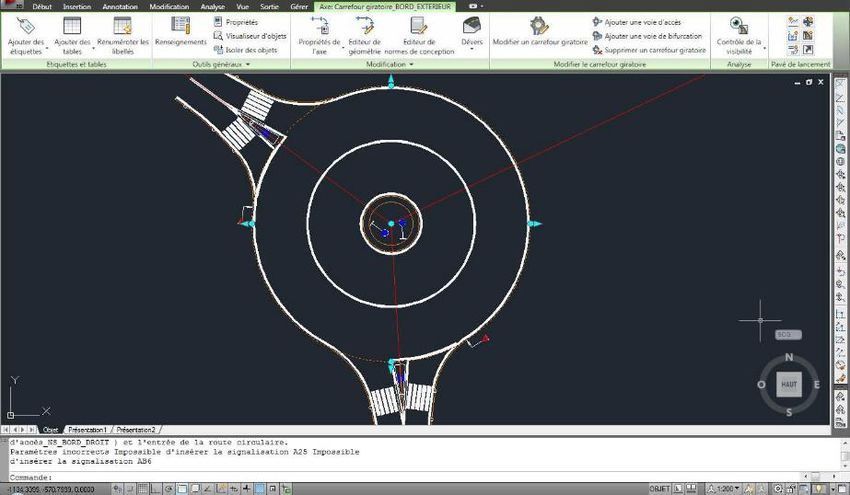Open Éditeur de normes de conception
The height and width of the screenshot is (495, 850).
pyautogui.click(x=418, y=30)
